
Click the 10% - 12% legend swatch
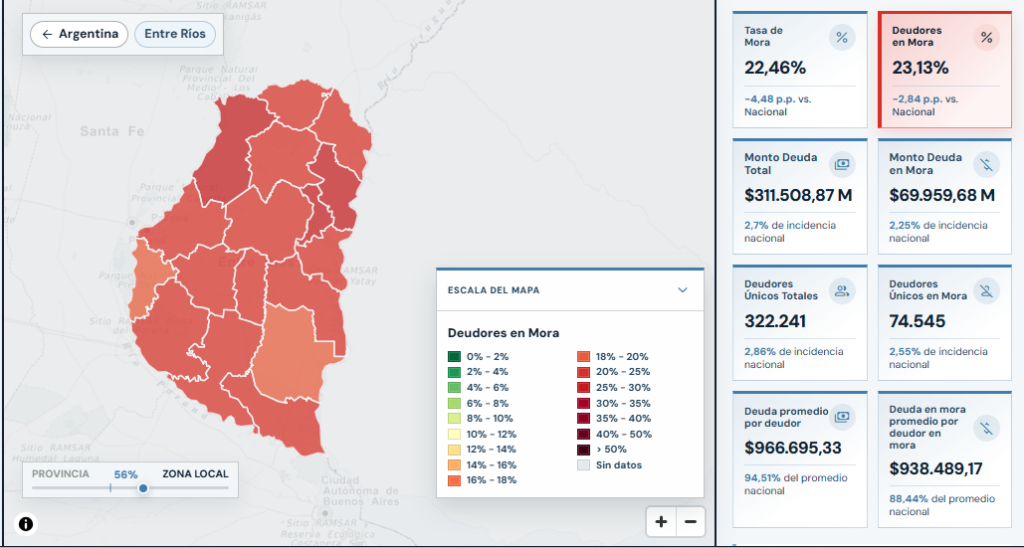(x=454, y=434)
